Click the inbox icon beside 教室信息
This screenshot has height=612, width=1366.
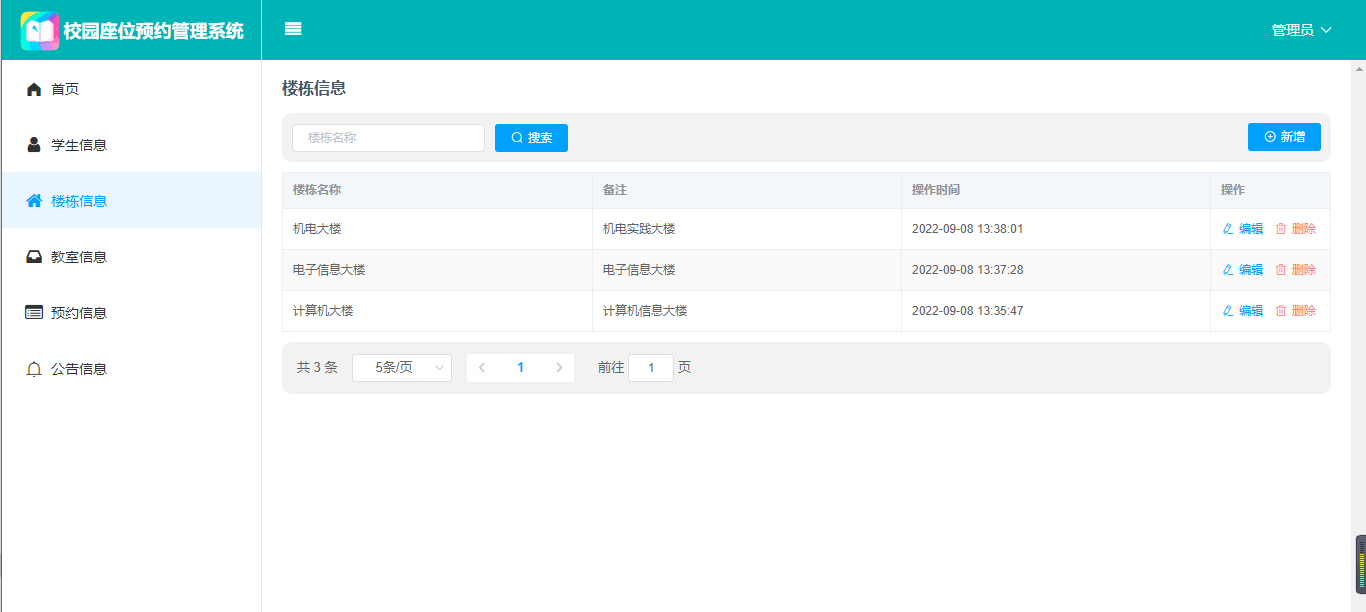tap(34, 257)
